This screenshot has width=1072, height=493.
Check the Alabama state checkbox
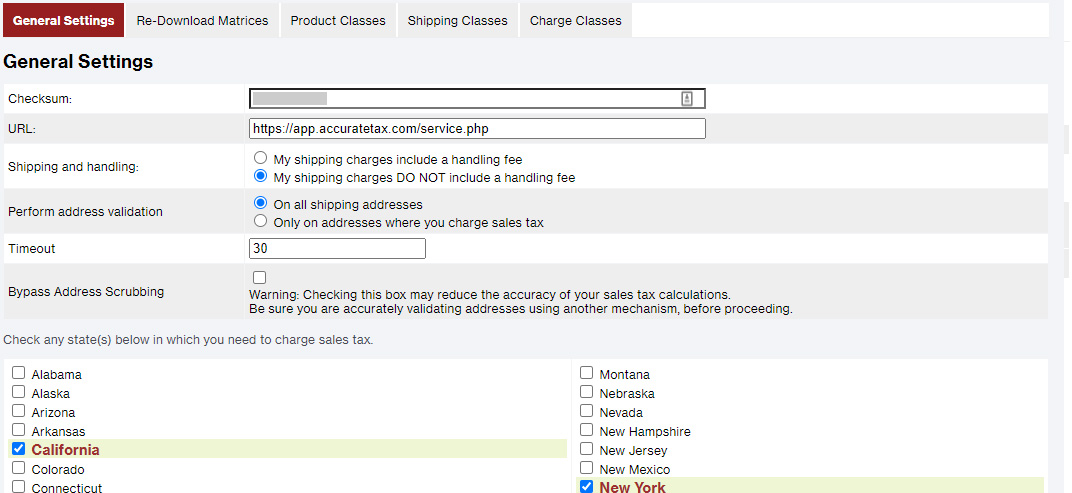point(18,373)
